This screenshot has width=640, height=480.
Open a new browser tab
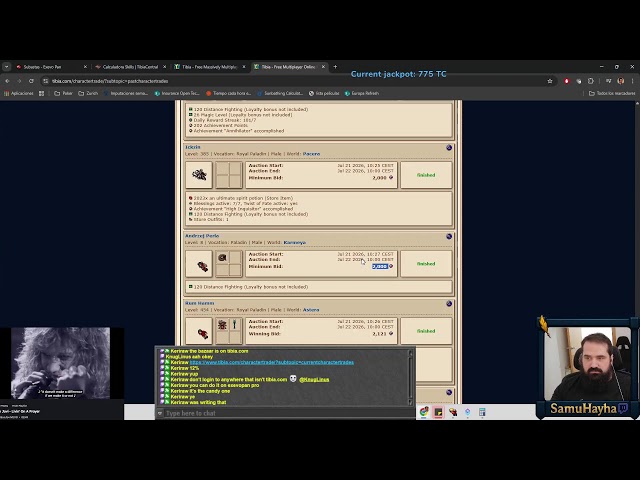[x=335, y=67]
